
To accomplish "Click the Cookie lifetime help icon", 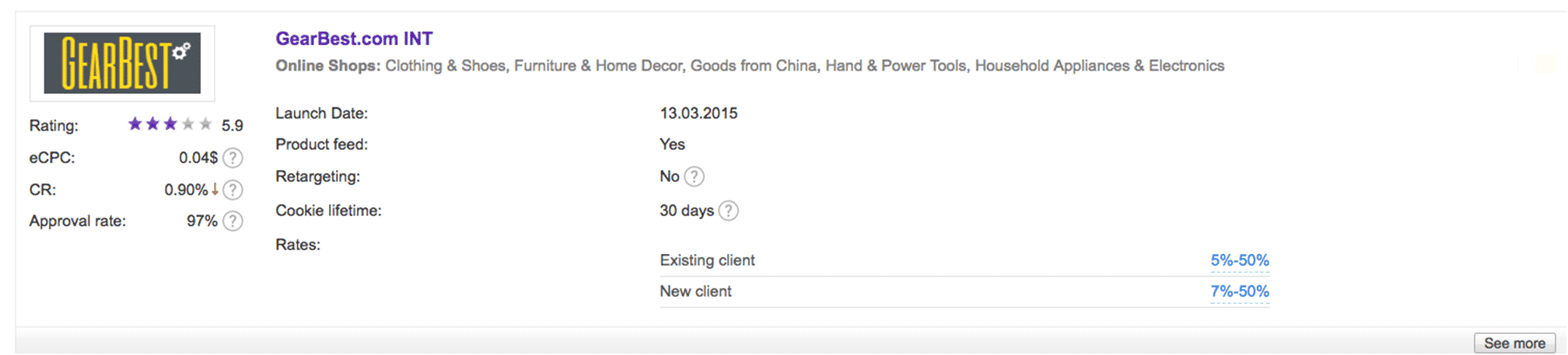I will (x=728, y=211).
